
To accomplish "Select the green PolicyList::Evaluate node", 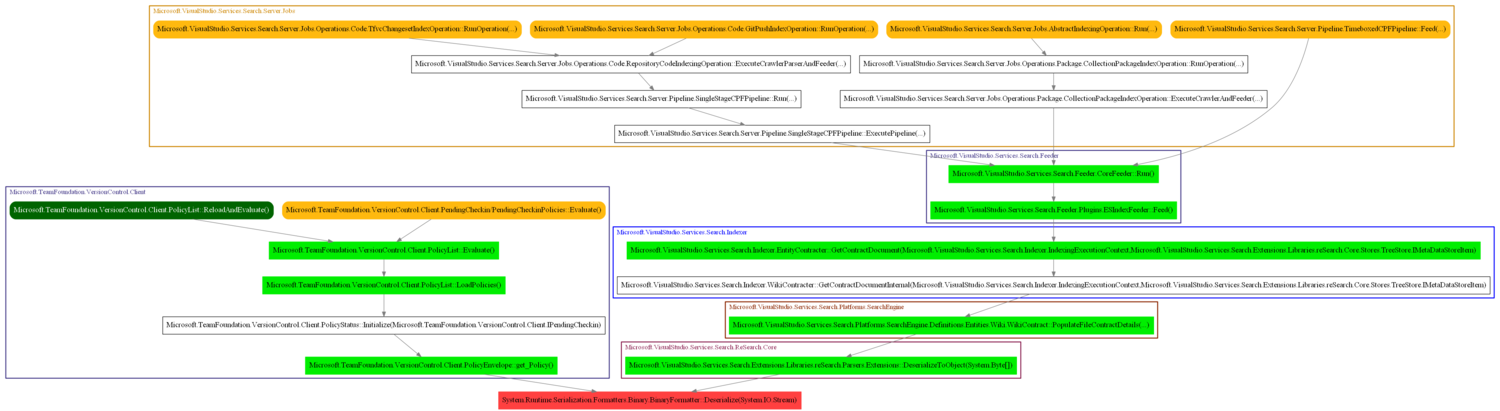I will point(384,249).
